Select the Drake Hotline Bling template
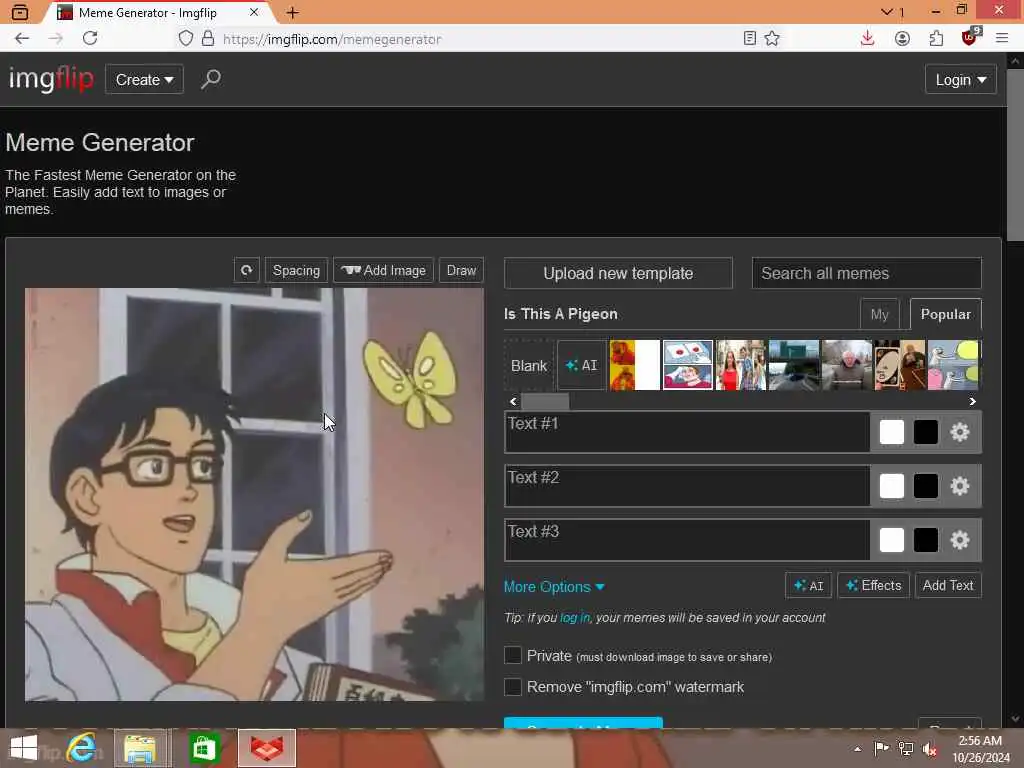1024x768 pixels. tap(635, 365)
